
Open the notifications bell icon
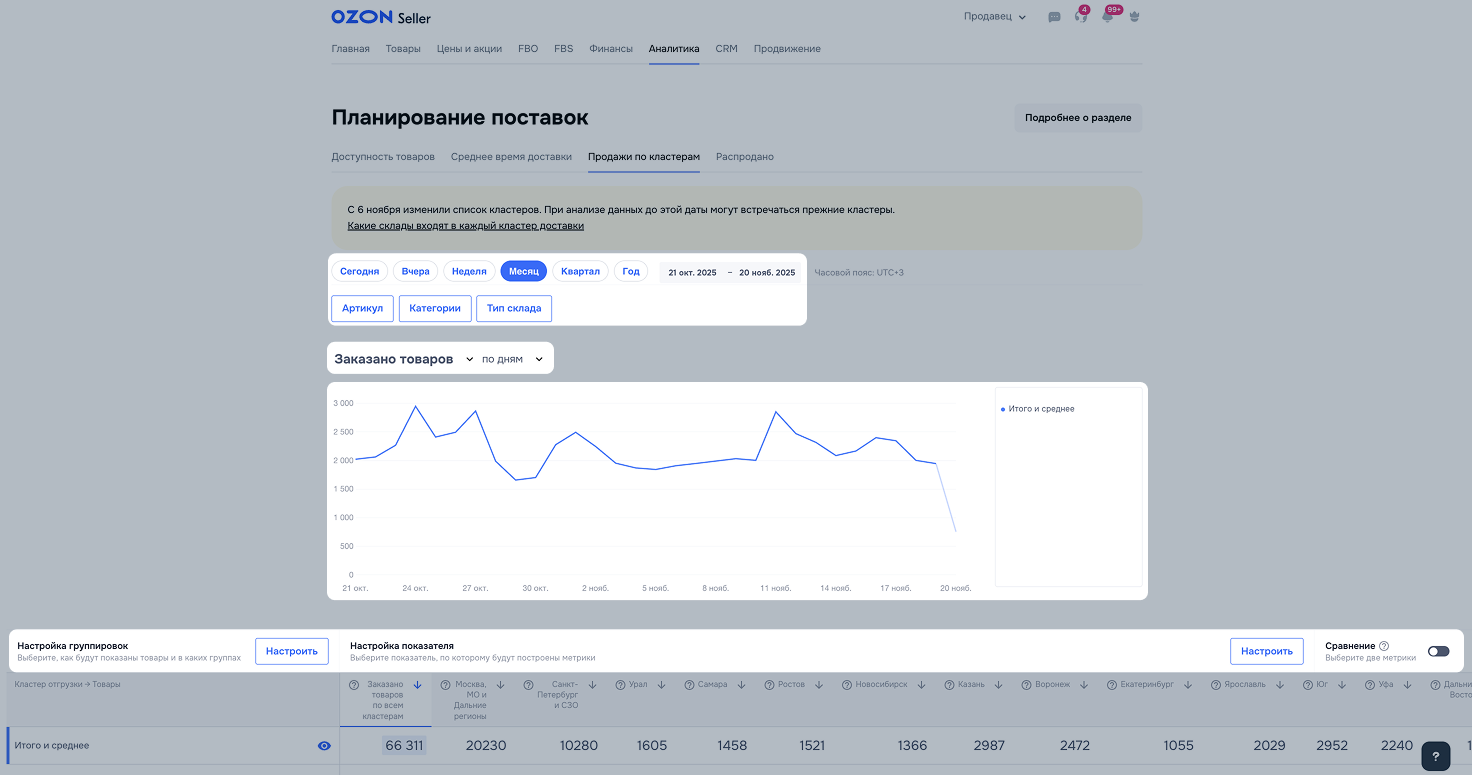tap(1107, 17)
